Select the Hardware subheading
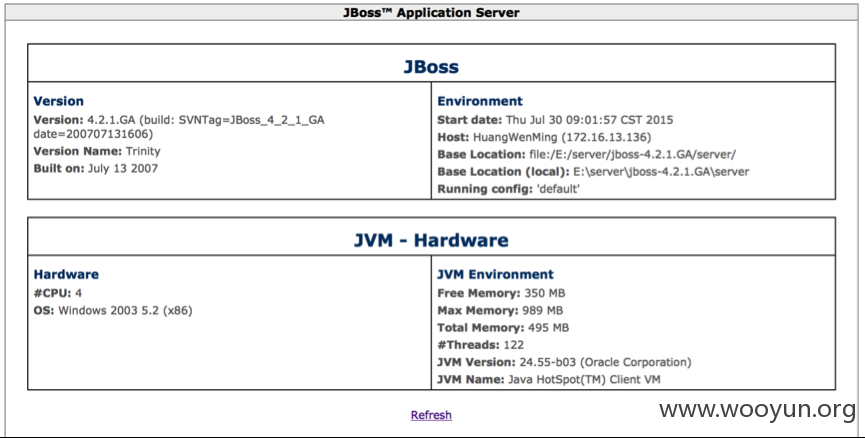Viewport: 865px width, 438px height. coord(66,274)
